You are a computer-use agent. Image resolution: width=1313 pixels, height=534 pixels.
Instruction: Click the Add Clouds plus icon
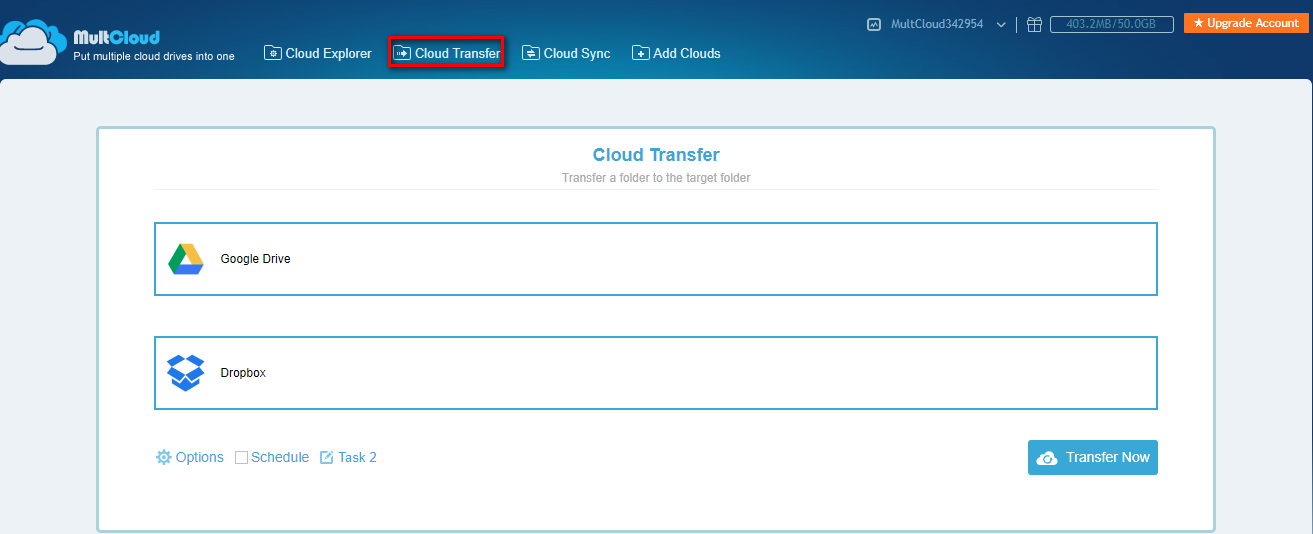pos(641,53)
